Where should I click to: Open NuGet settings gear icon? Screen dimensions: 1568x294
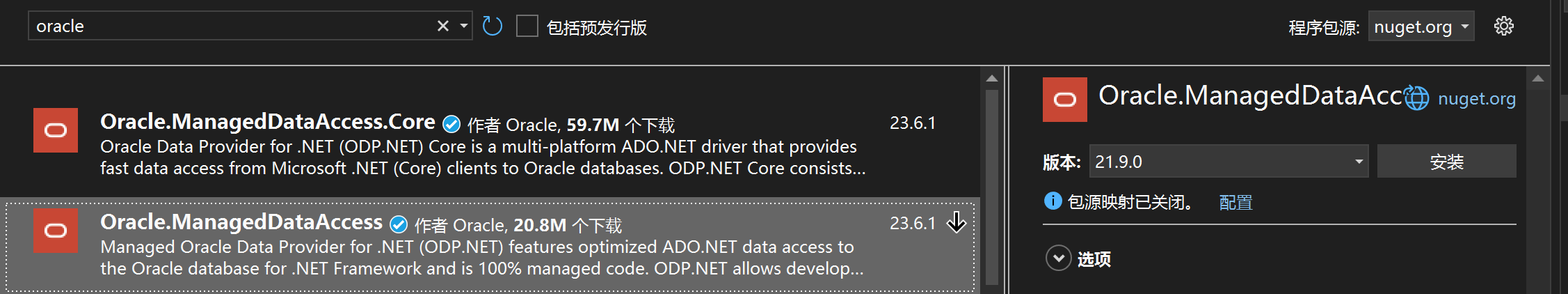[x=1503, y=26]
